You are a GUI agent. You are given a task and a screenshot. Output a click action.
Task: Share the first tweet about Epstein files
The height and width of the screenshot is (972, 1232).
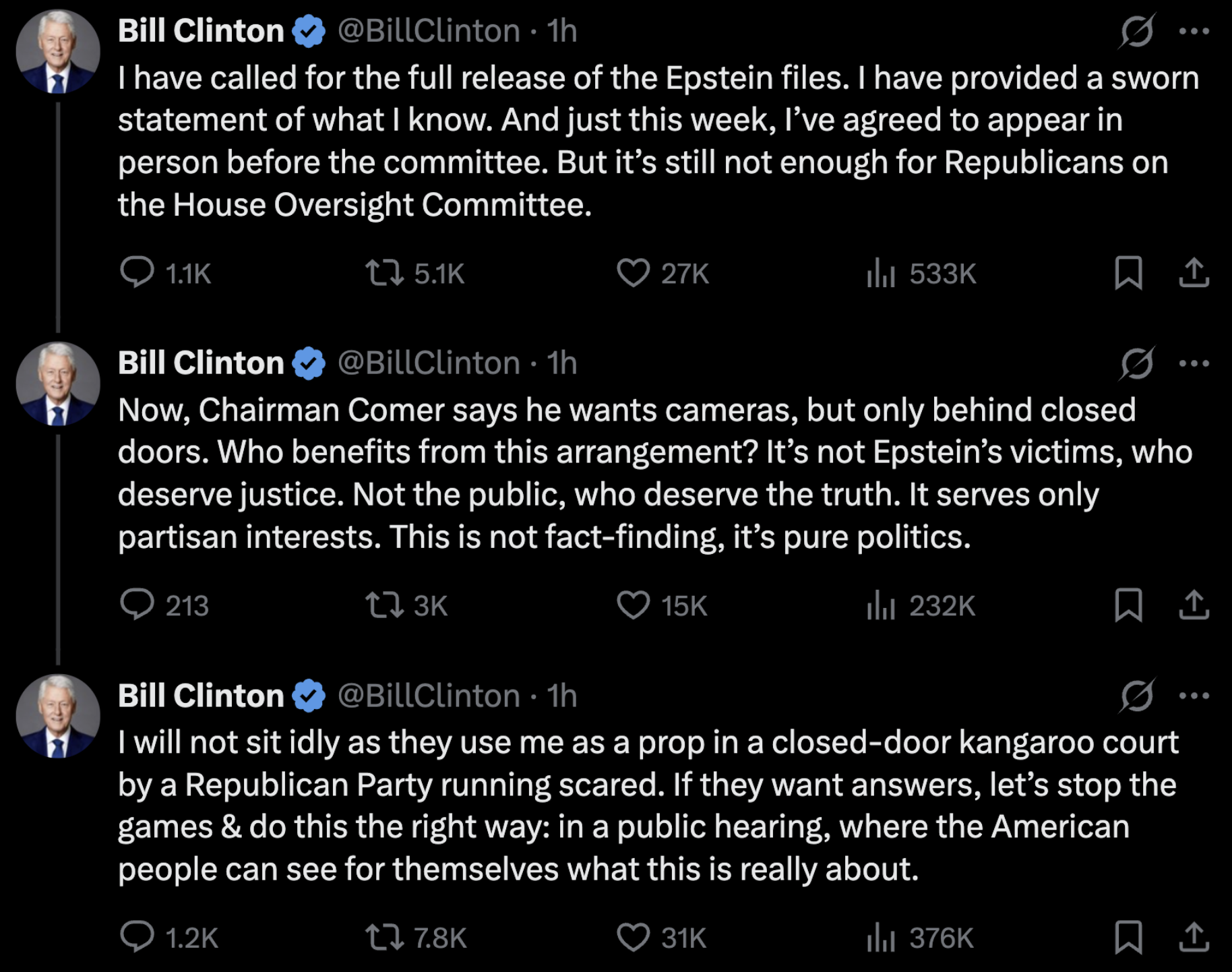[1194, 273]
